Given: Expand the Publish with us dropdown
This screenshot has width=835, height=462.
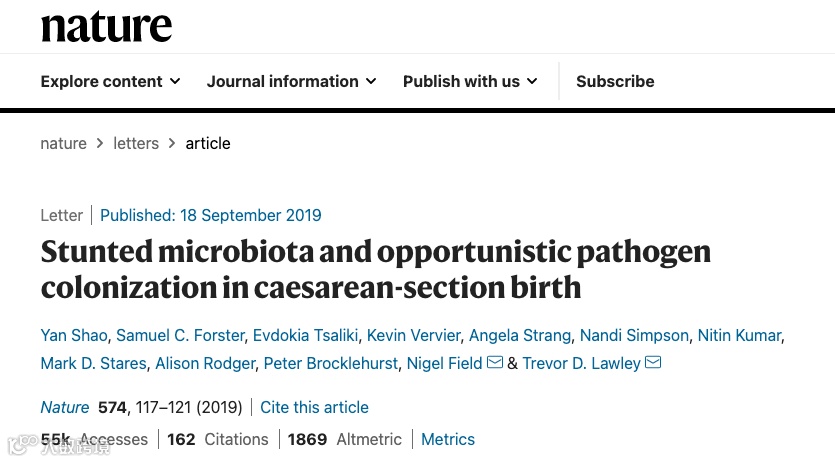Looking at the screenshot, I should [x=470, y=82].
